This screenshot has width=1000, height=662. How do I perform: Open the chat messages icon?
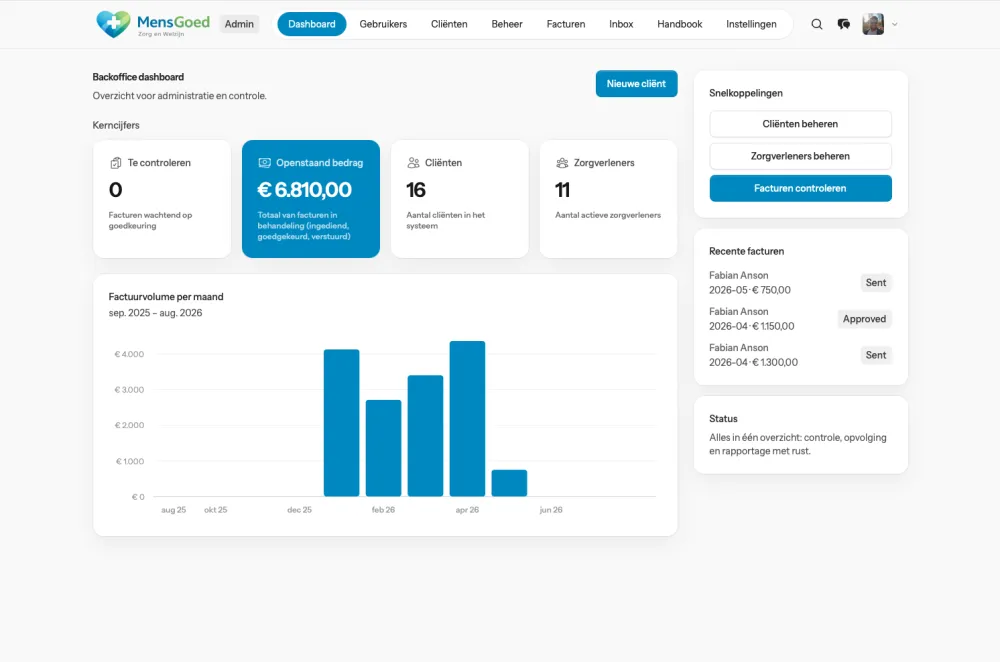[x=844, y=24]
